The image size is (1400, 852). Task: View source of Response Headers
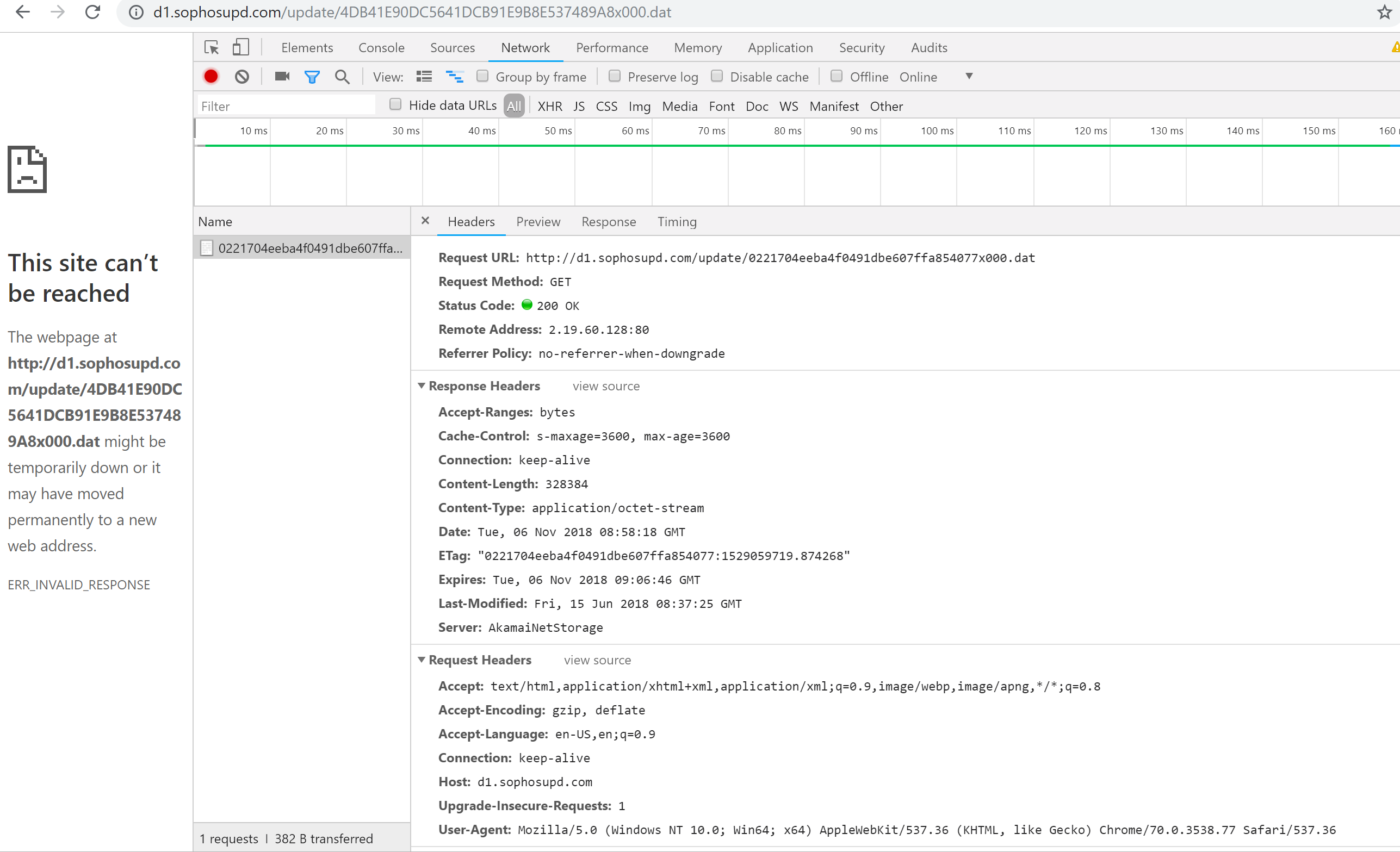point(606,386)
